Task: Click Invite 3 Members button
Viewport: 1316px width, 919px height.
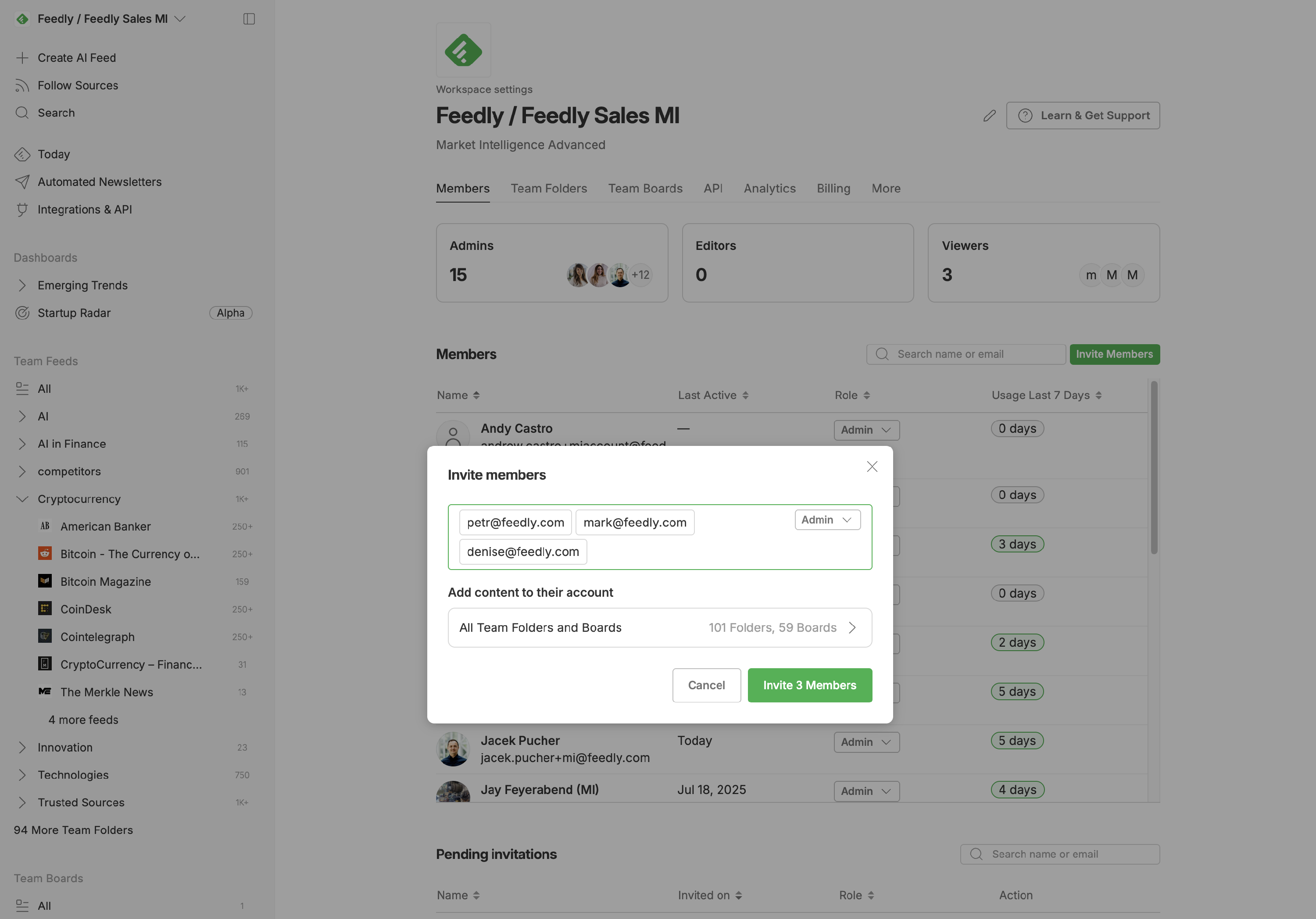Action: tap(809, 685)
